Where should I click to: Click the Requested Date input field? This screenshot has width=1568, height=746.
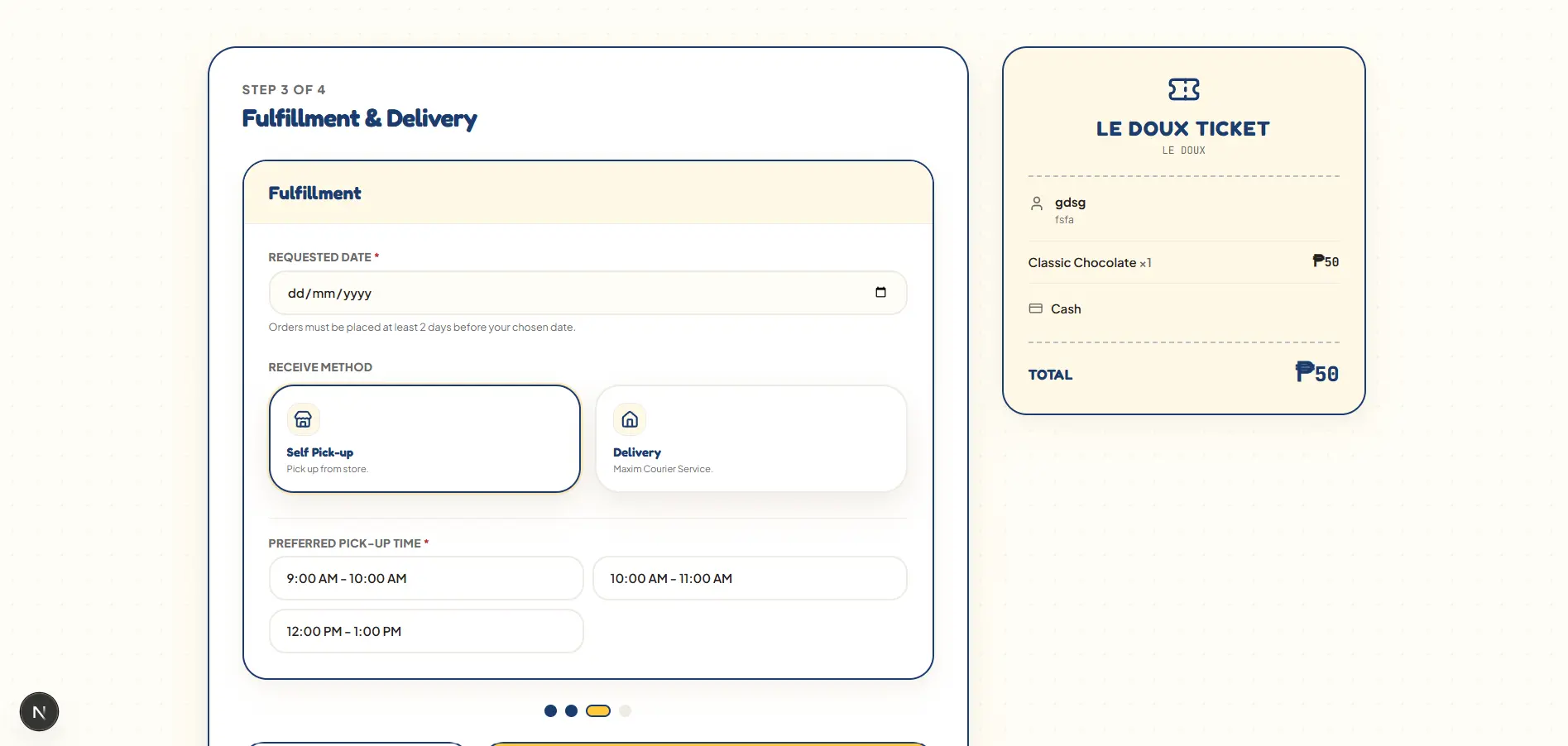click(x=587, y=293)
